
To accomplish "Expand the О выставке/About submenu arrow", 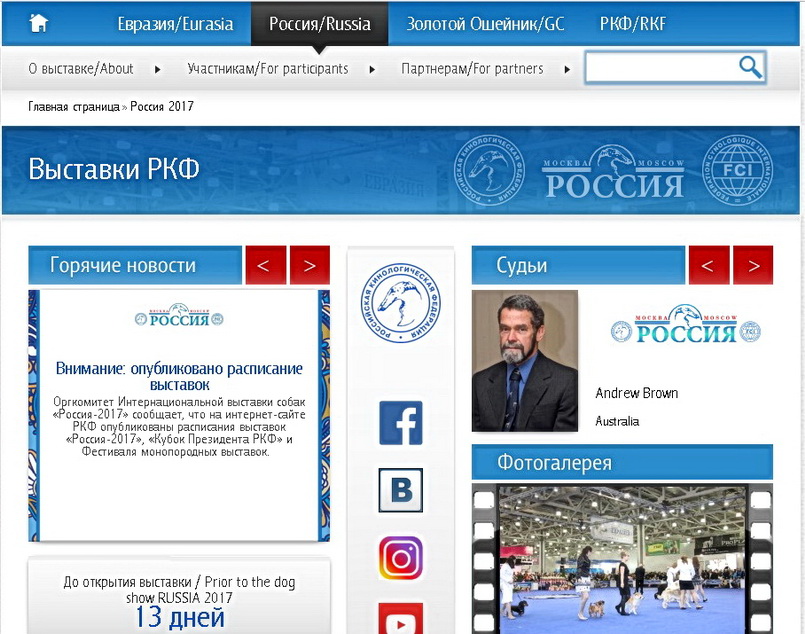I will [158, 69].
